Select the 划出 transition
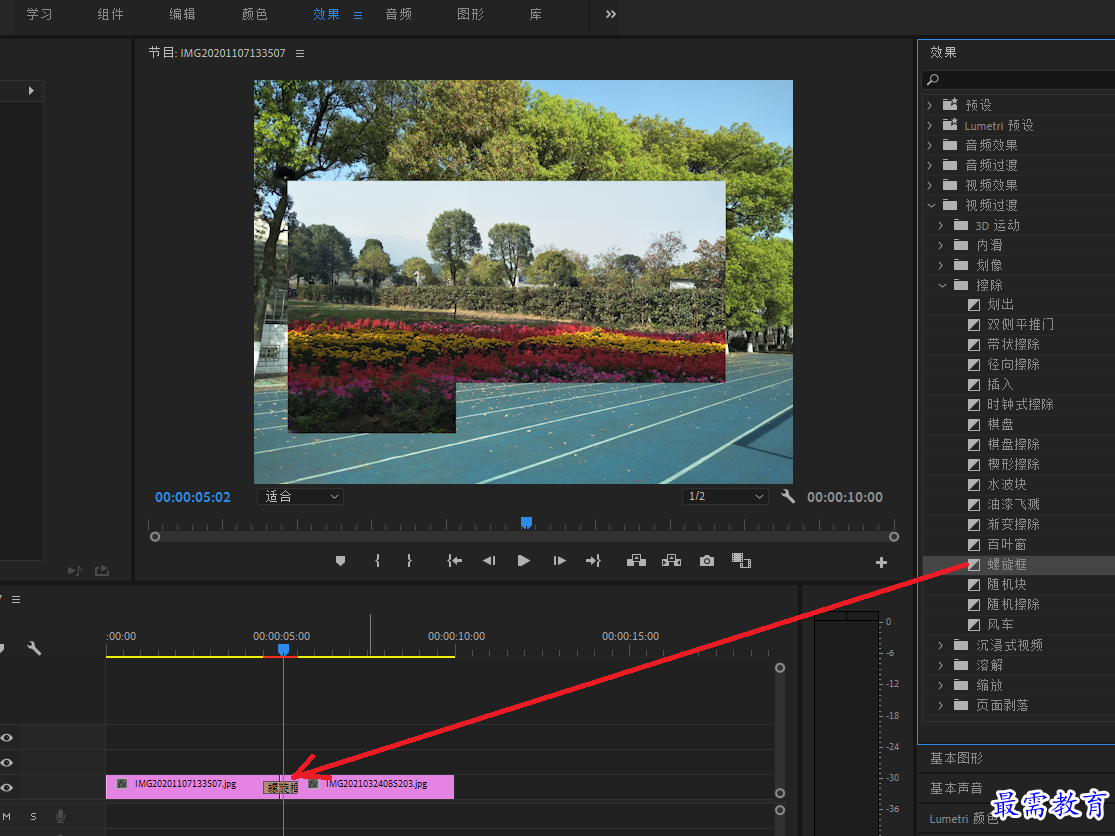This screenshot has height=836, width=1115. [1000, 304]
